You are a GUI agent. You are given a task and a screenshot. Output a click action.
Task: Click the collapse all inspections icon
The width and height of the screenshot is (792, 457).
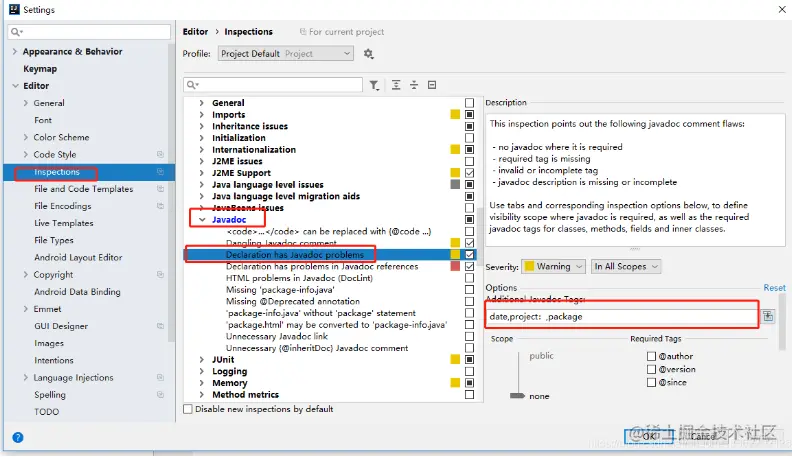414,85
